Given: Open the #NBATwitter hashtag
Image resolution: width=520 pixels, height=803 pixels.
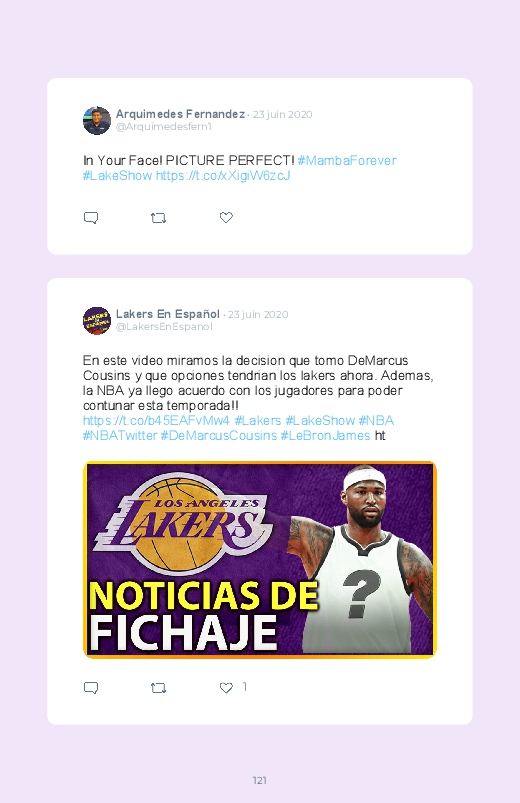Looking at the screenshot, I should point(120,435).
